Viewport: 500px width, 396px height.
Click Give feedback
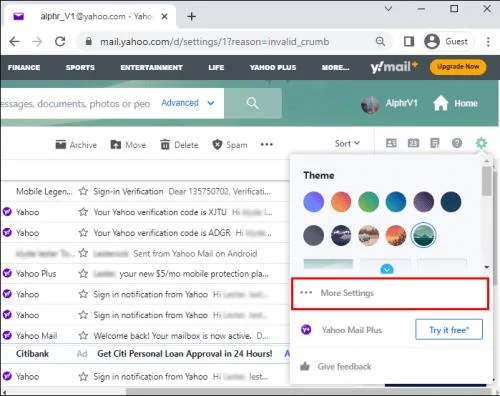[336, 367]
